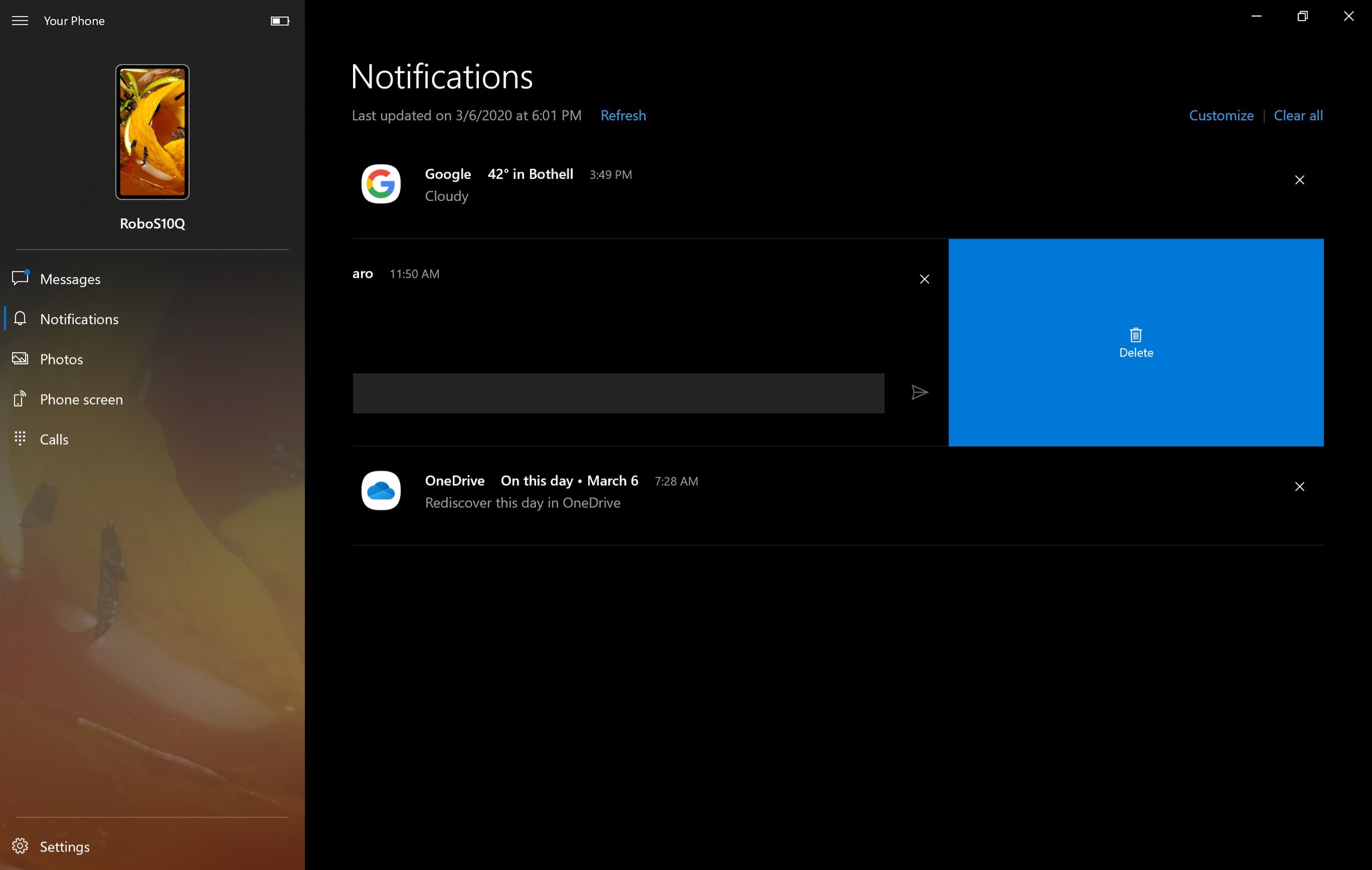Click Customize notifications option
This screenshot has width=1372, height=870.
[x=1221, y=115]
